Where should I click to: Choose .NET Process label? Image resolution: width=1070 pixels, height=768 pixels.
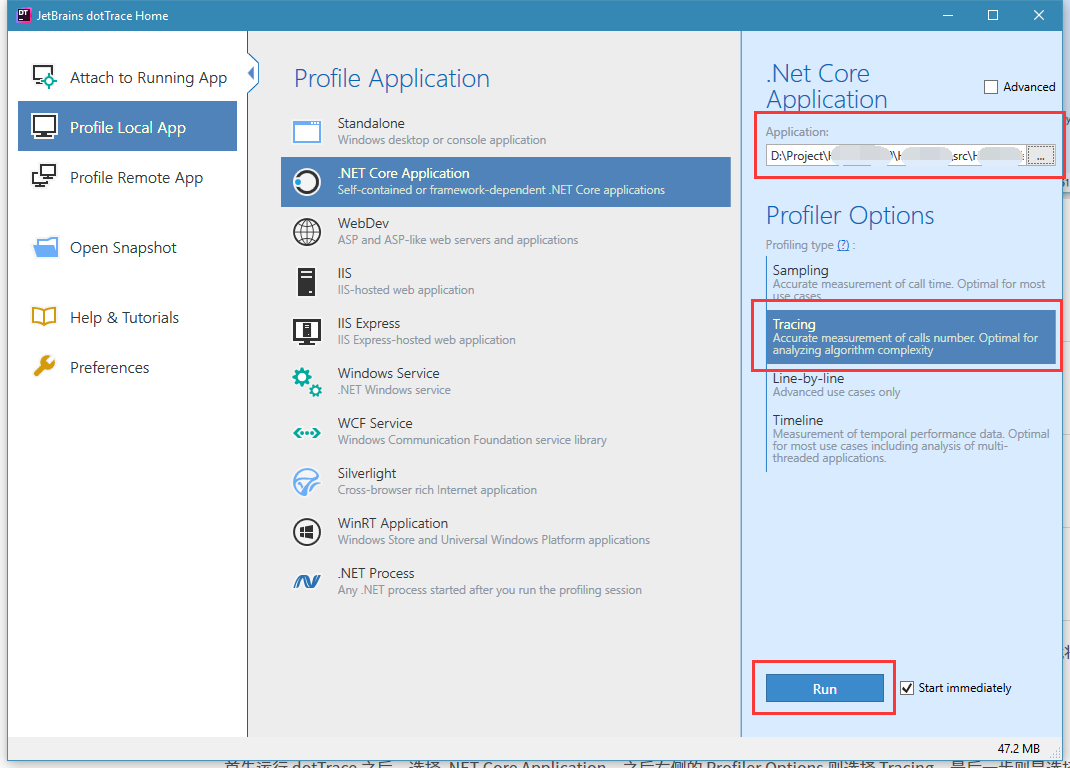pos(376,573)
